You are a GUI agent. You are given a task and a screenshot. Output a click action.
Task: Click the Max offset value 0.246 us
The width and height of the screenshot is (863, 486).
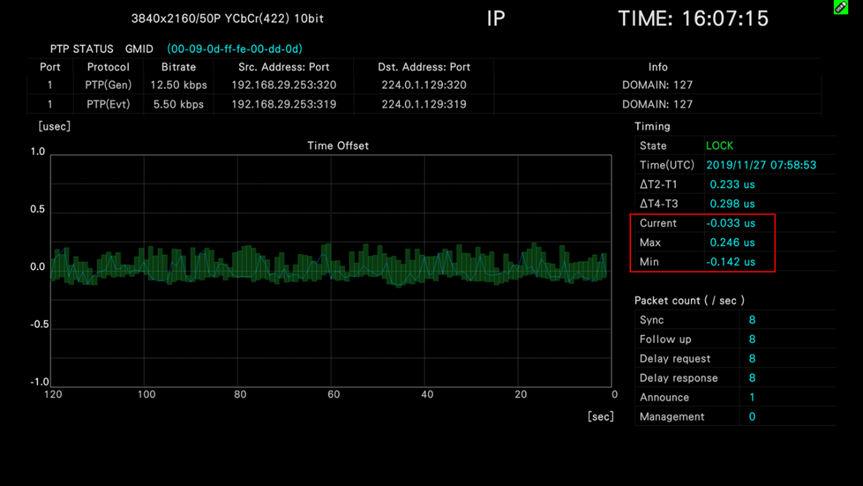click(732, 243)
